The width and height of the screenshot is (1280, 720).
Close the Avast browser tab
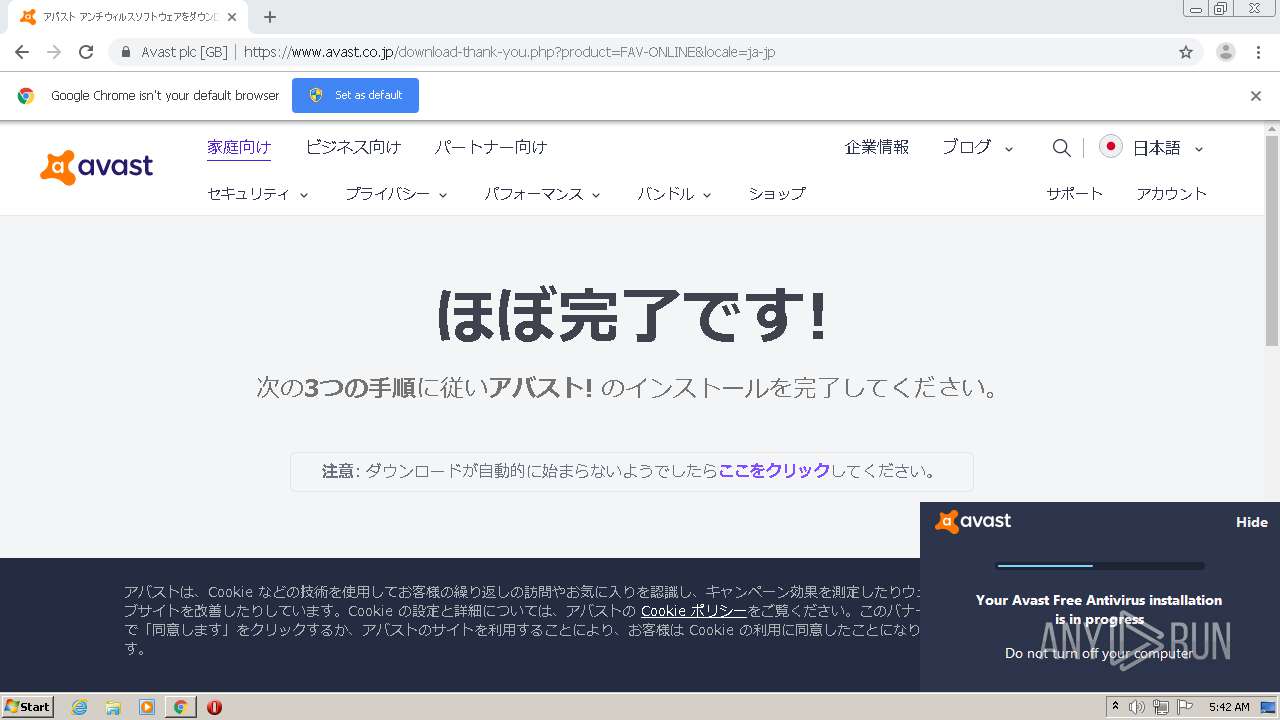point(233,17)
